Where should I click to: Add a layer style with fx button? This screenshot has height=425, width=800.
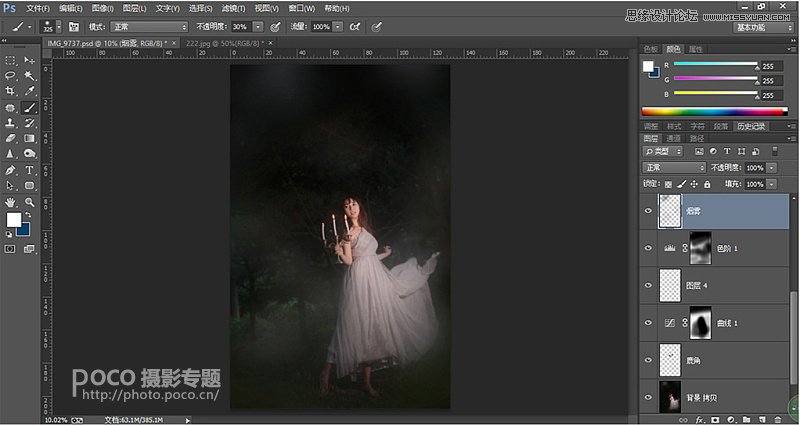(x=700, y=419)
